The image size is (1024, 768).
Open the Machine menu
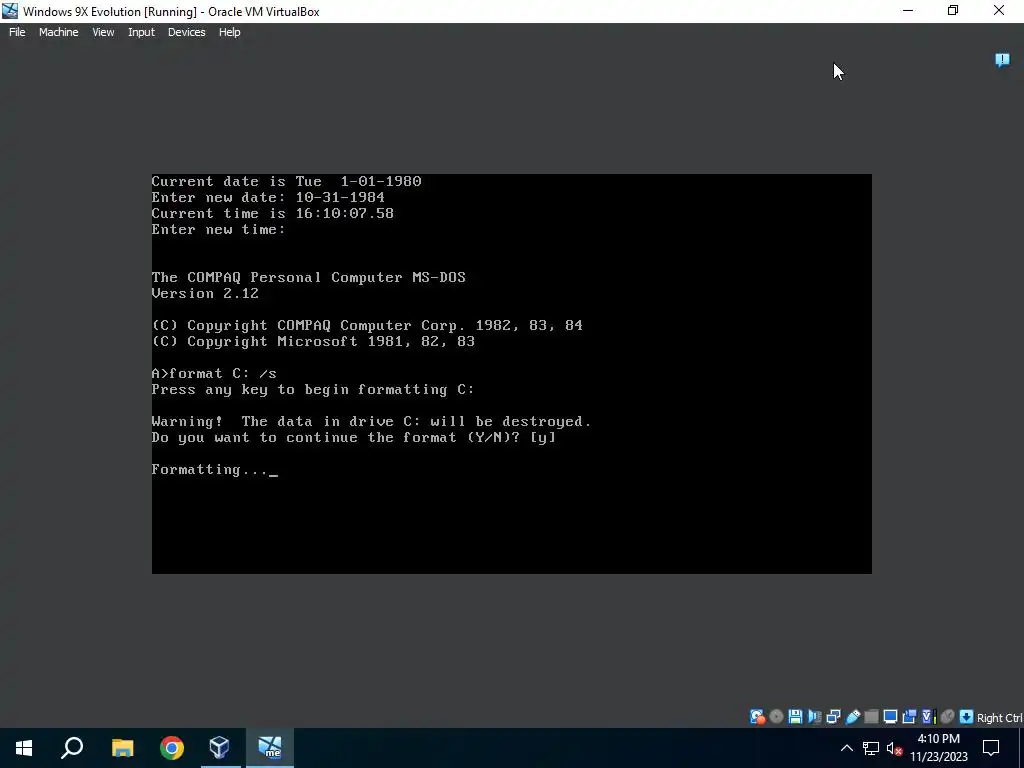(x=59, y=32)
